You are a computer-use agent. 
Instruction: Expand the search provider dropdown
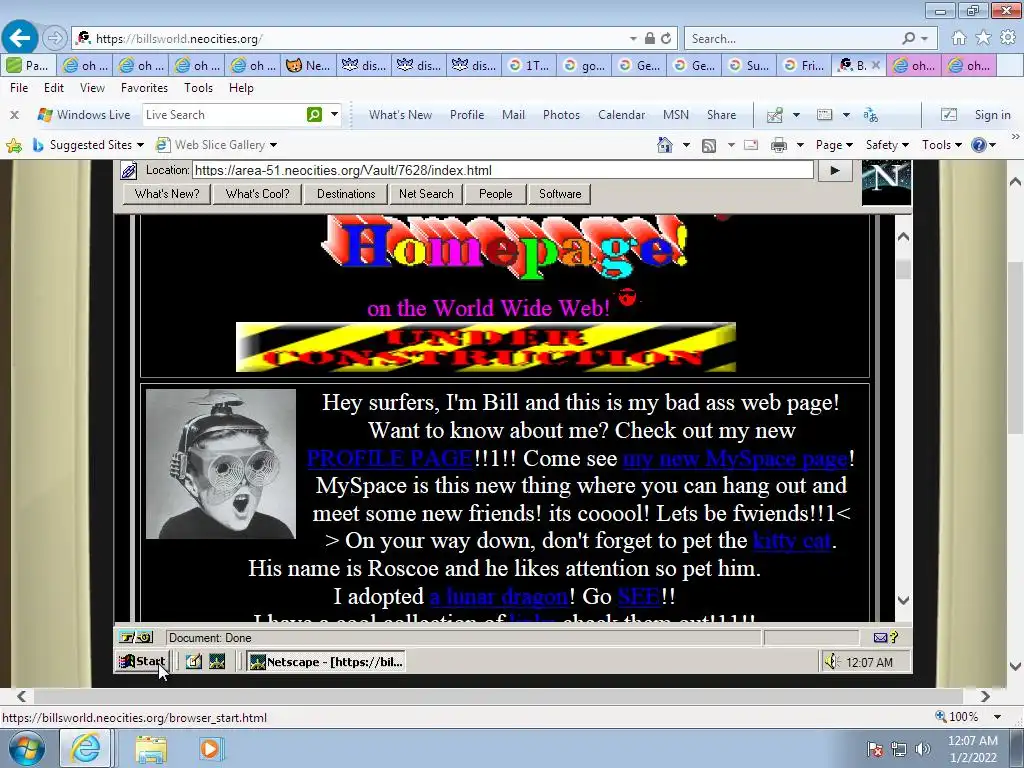click(x=925, y=39)
